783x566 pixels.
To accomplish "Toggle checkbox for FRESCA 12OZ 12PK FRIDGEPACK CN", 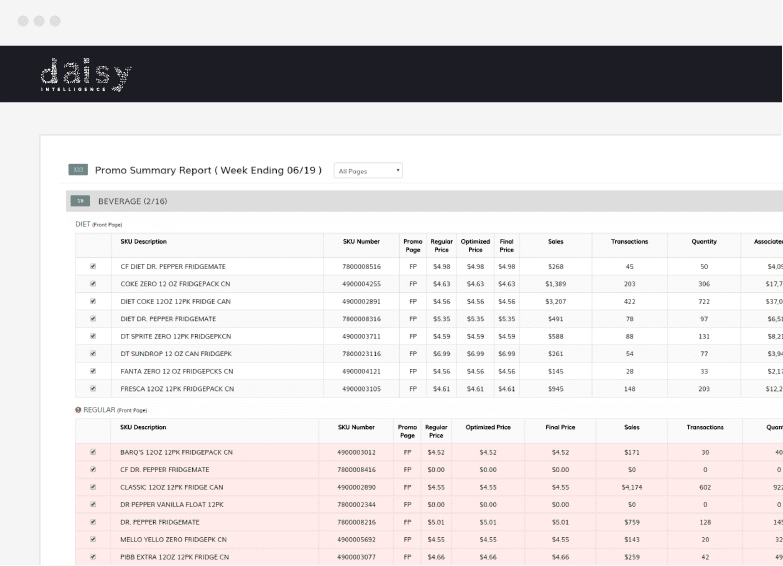I will pos(93,389).
